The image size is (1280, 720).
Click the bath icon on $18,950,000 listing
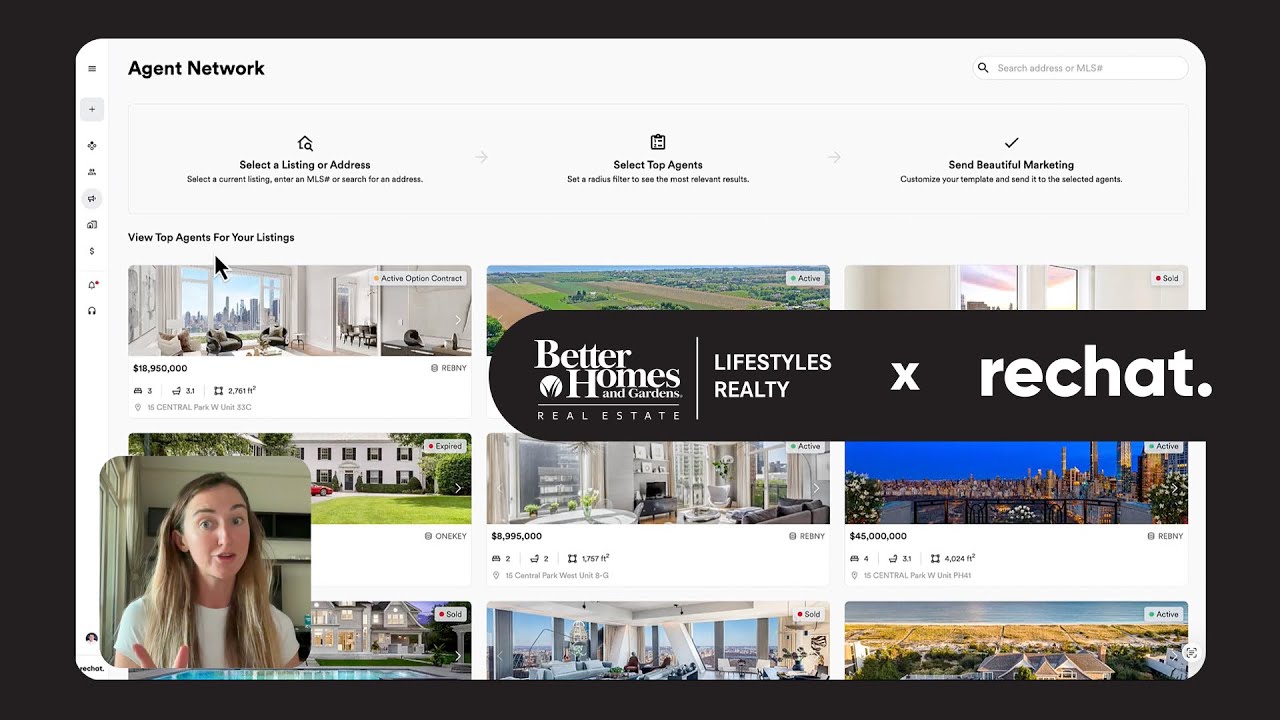click(x=177, y=391)
